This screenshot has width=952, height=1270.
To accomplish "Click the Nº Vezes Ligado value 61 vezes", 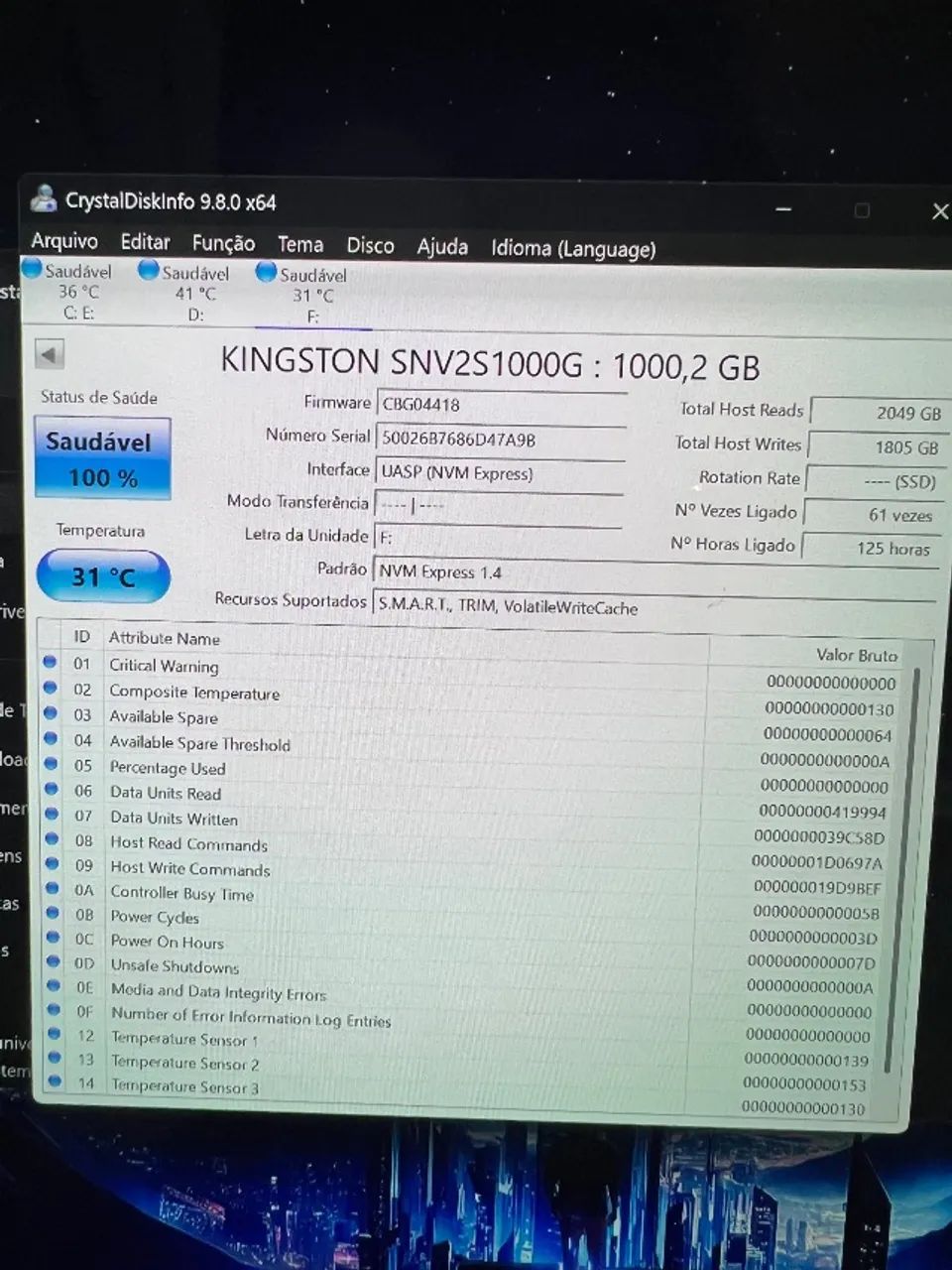I will (873, 515).
